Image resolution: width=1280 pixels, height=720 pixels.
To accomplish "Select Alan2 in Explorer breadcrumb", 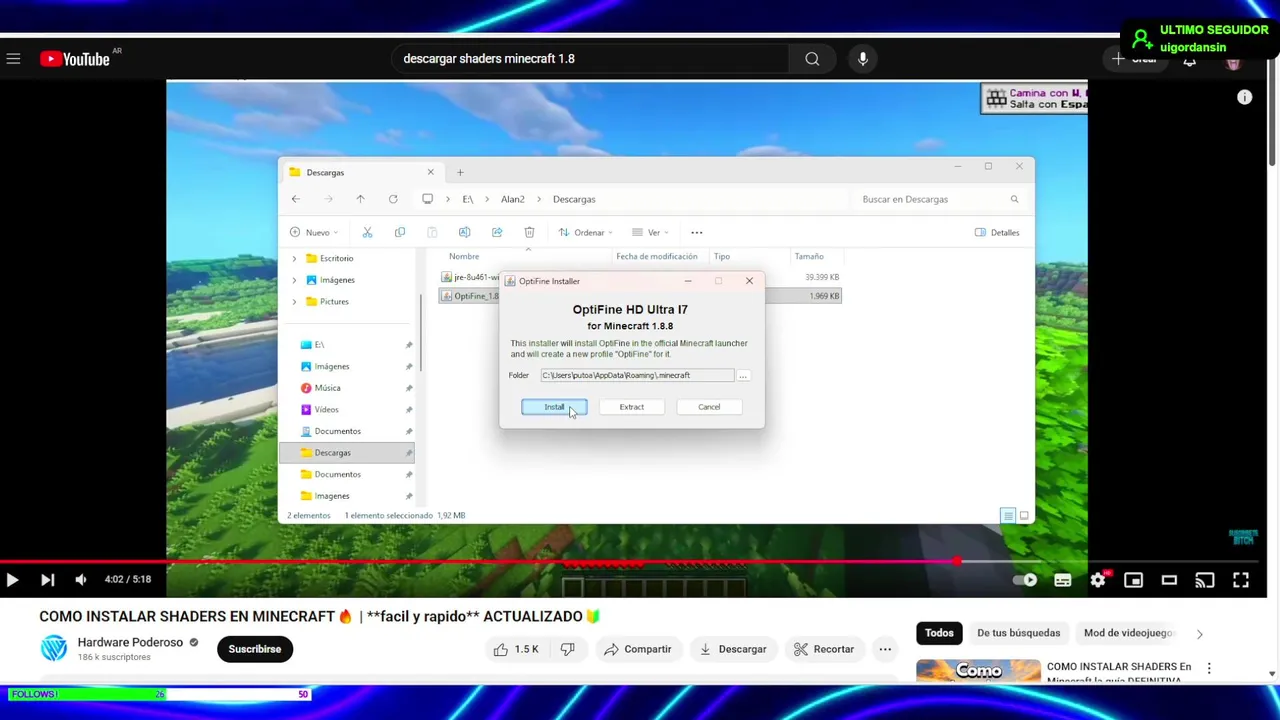I will click(512, 199).
